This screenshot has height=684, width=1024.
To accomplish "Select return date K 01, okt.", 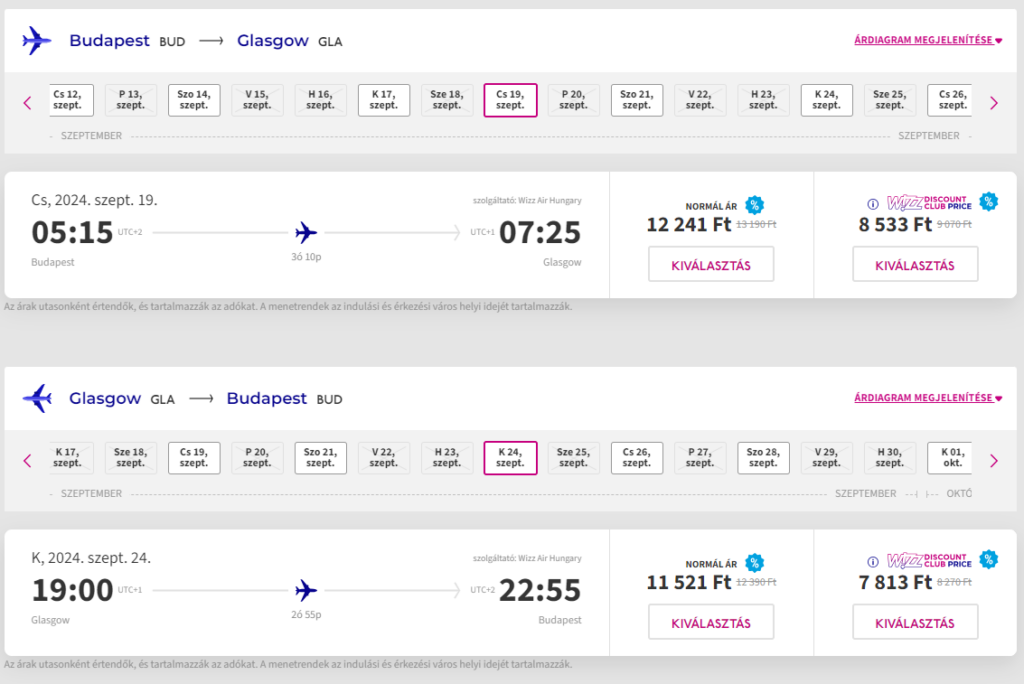I will (950, 458).
